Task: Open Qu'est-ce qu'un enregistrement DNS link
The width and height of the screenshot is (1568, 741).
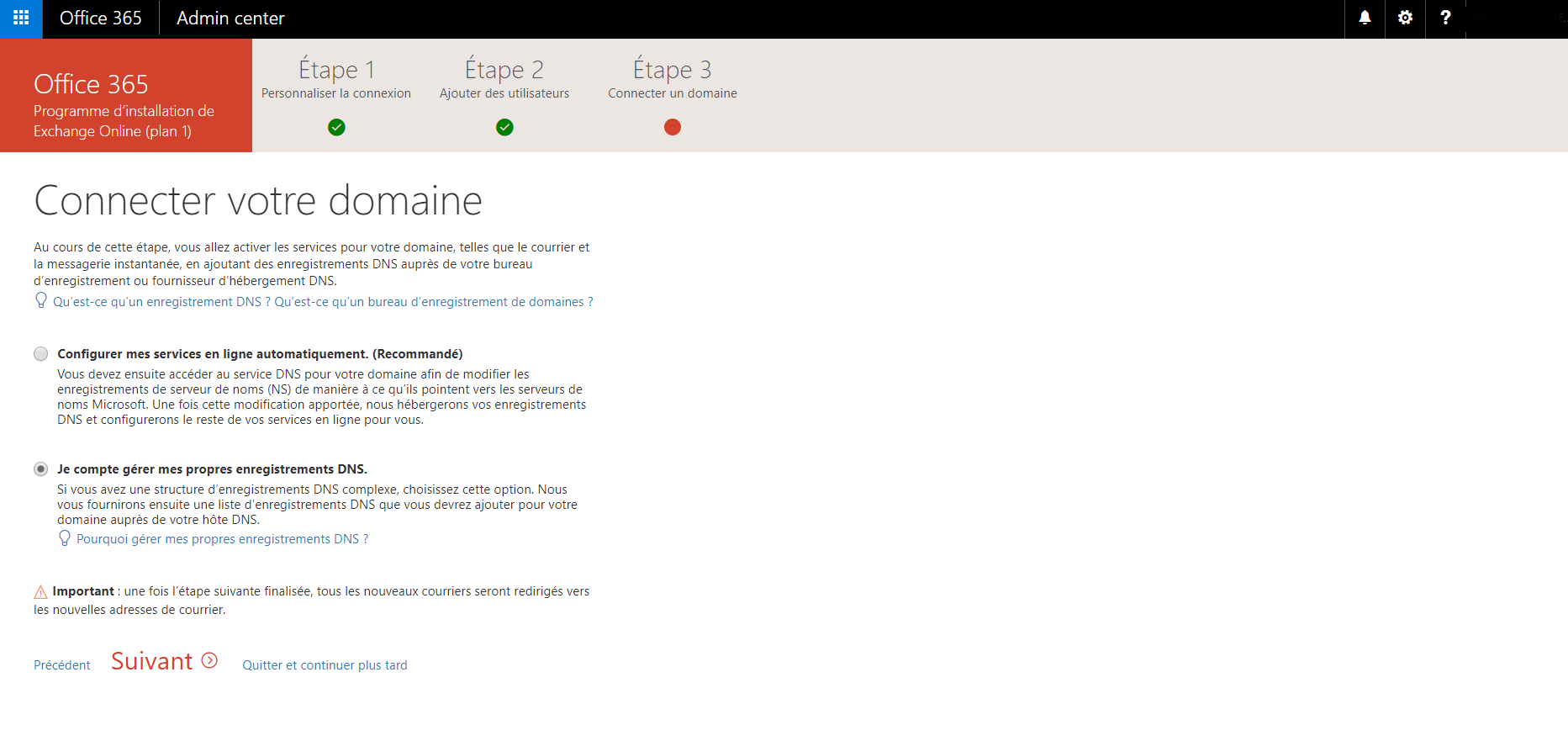Action: [x=161, y=301]
